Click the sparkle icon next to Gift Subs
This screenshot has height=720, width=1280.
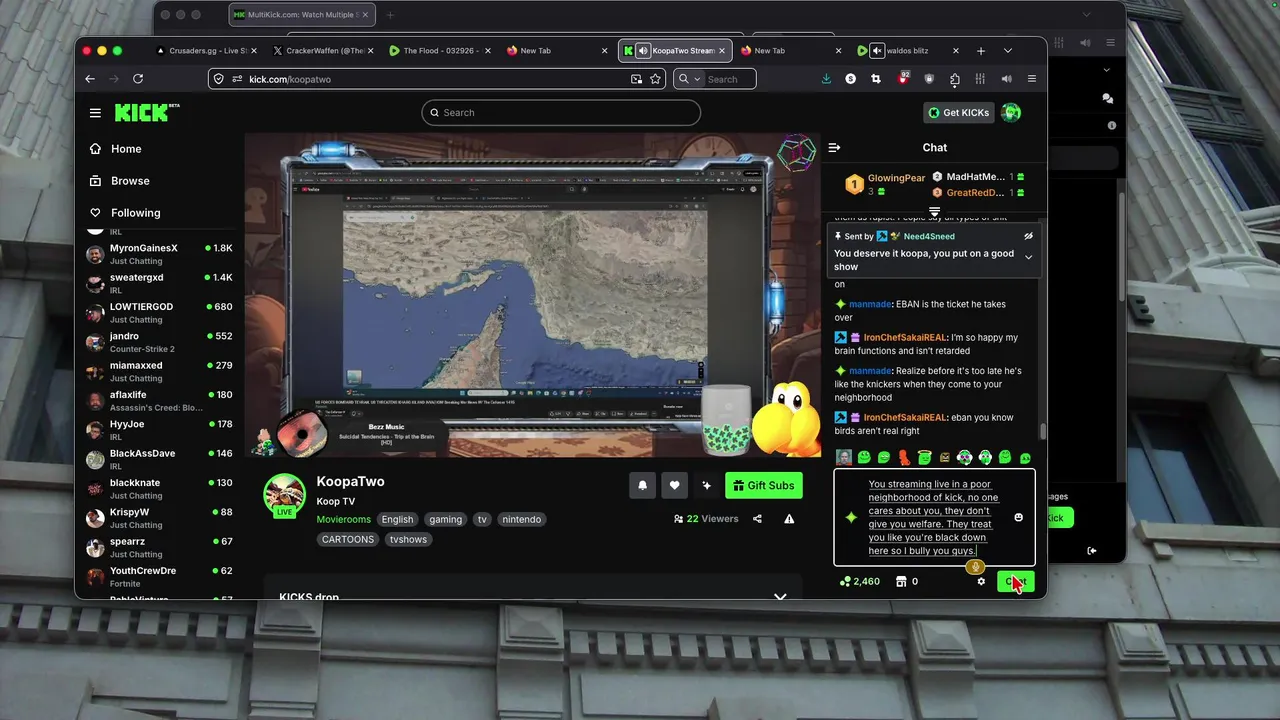coord(706,485)
